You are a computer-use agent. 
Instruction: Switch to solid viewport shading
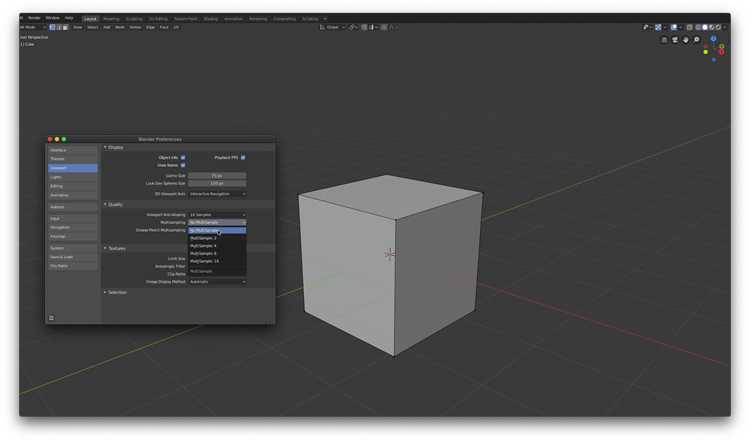(705, 27)
